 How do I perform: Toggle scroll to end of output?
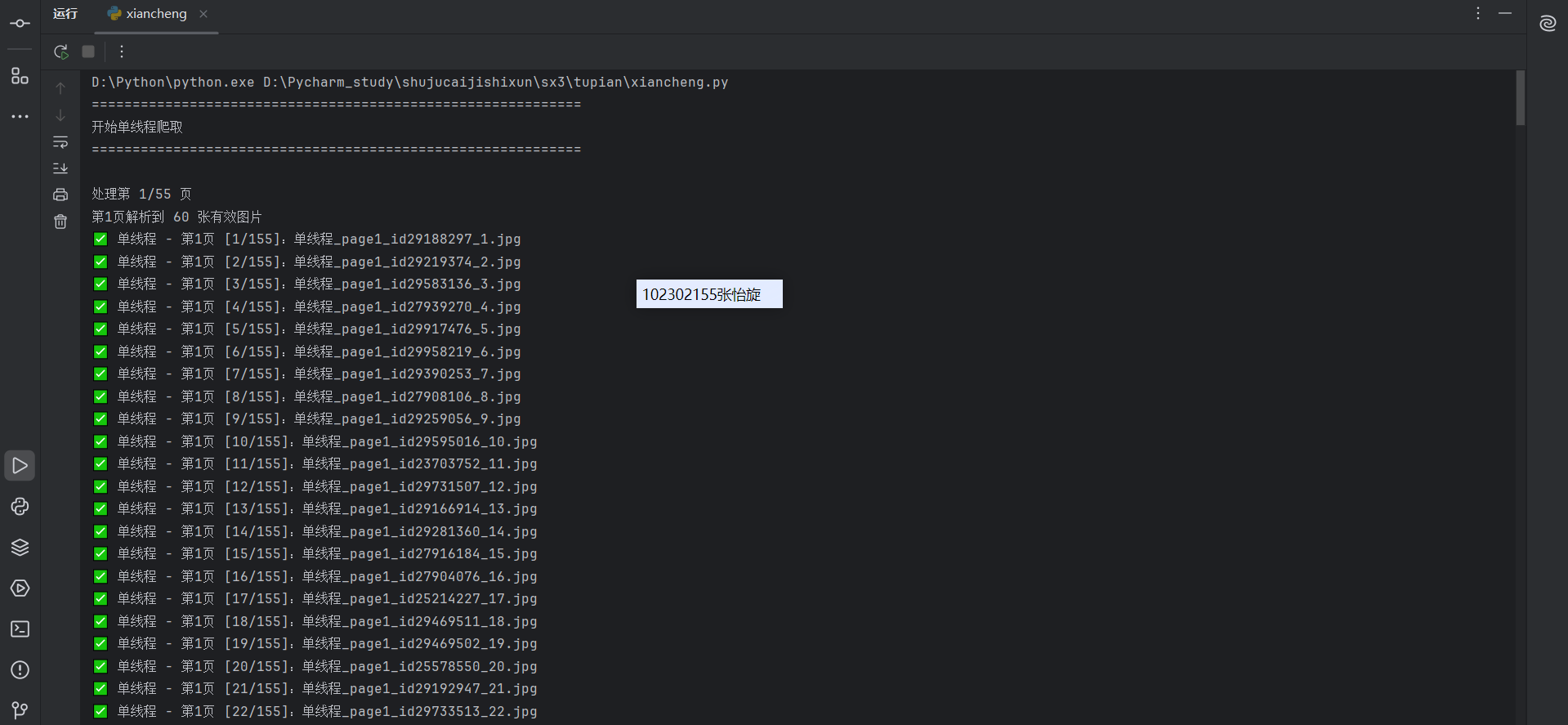[60, 168]
